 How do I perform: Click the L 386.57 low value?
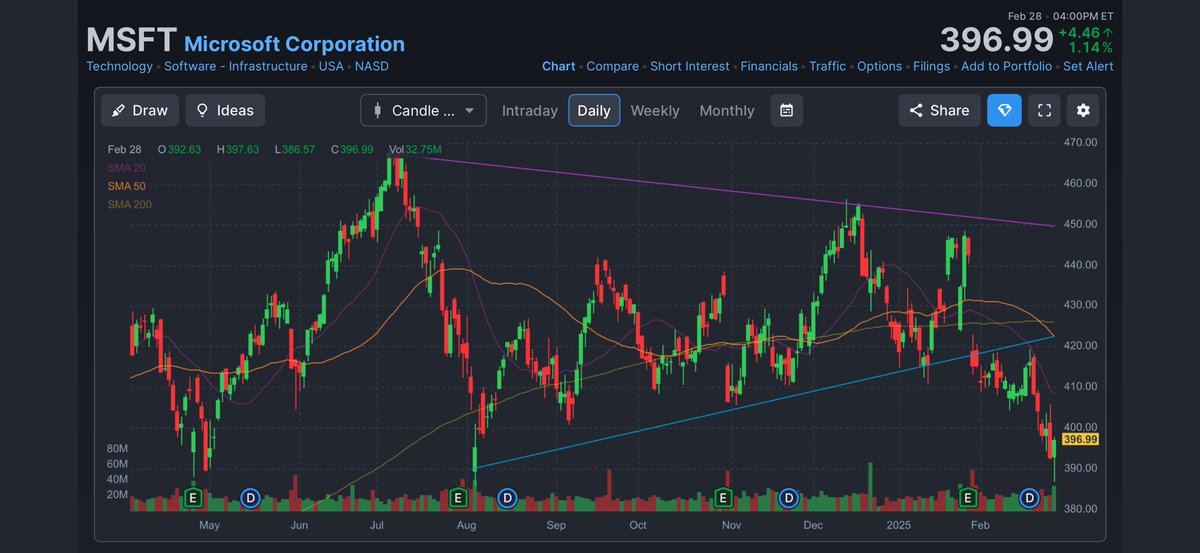tap(295, 149)
